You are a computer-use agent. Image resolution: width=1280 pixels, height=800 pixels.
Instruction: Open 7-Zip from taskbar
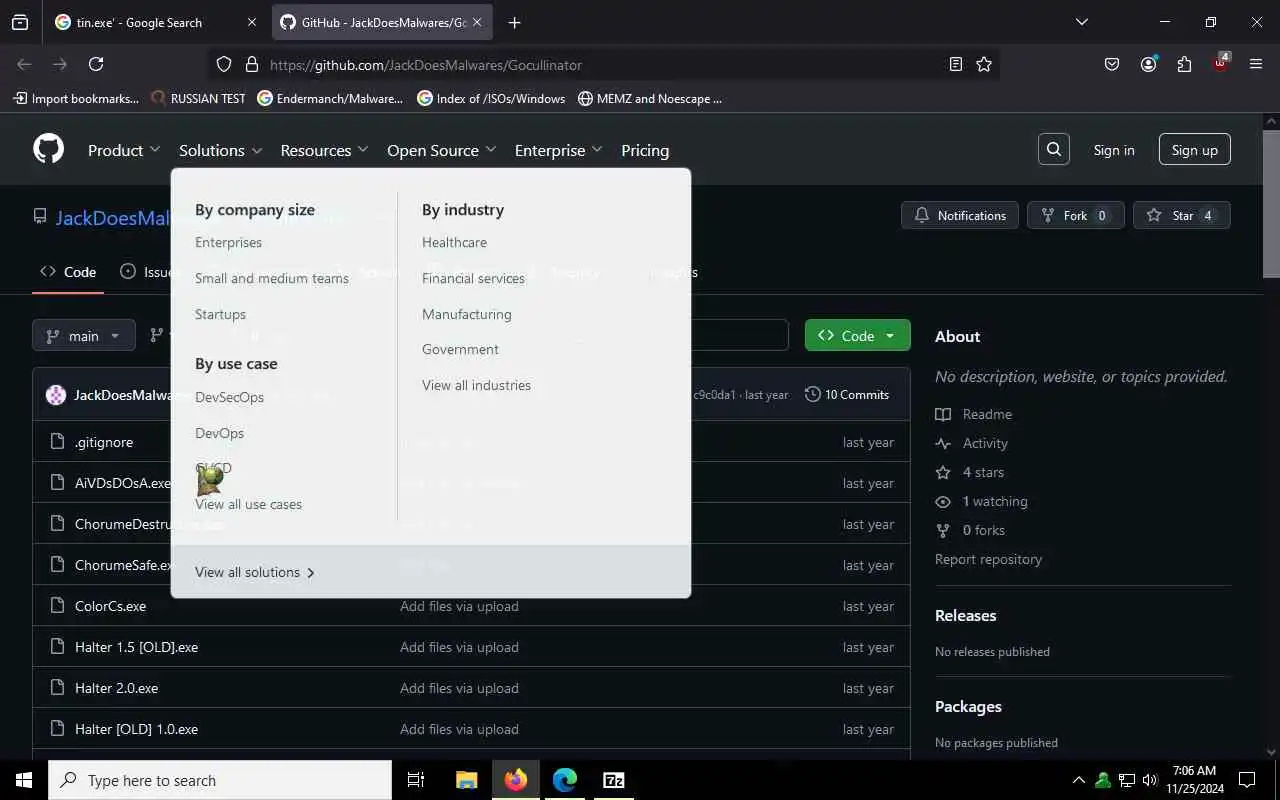point(614,780)
